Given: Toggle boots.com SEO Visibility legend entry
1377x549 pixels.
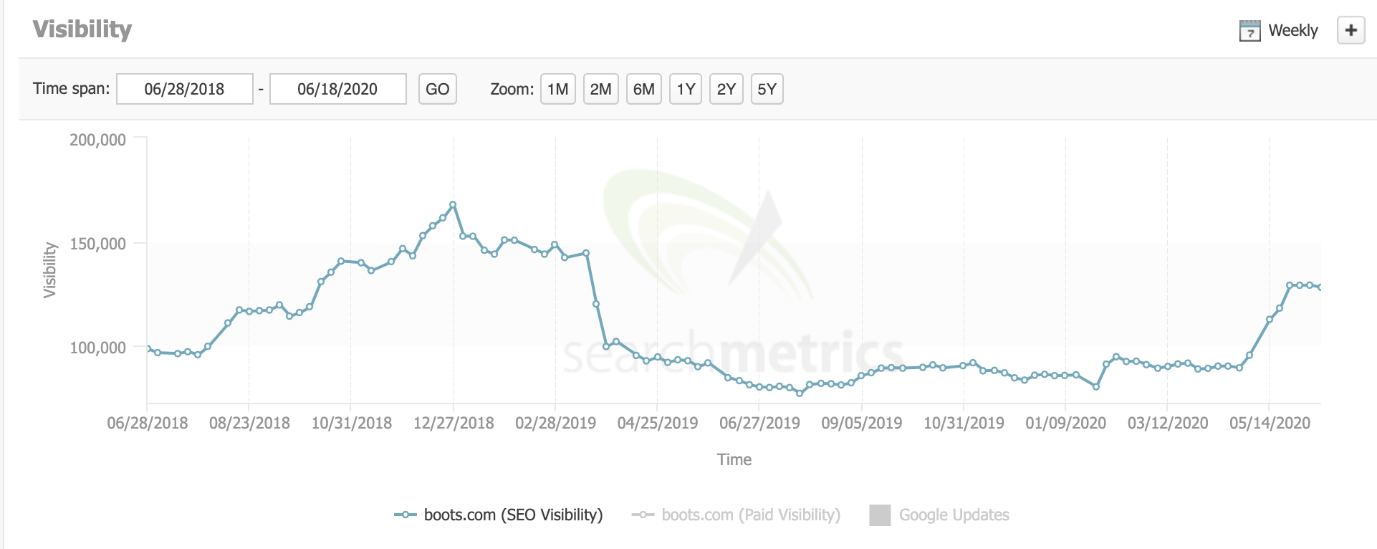Looking at the screenshot, I should [x=499, y=515].
